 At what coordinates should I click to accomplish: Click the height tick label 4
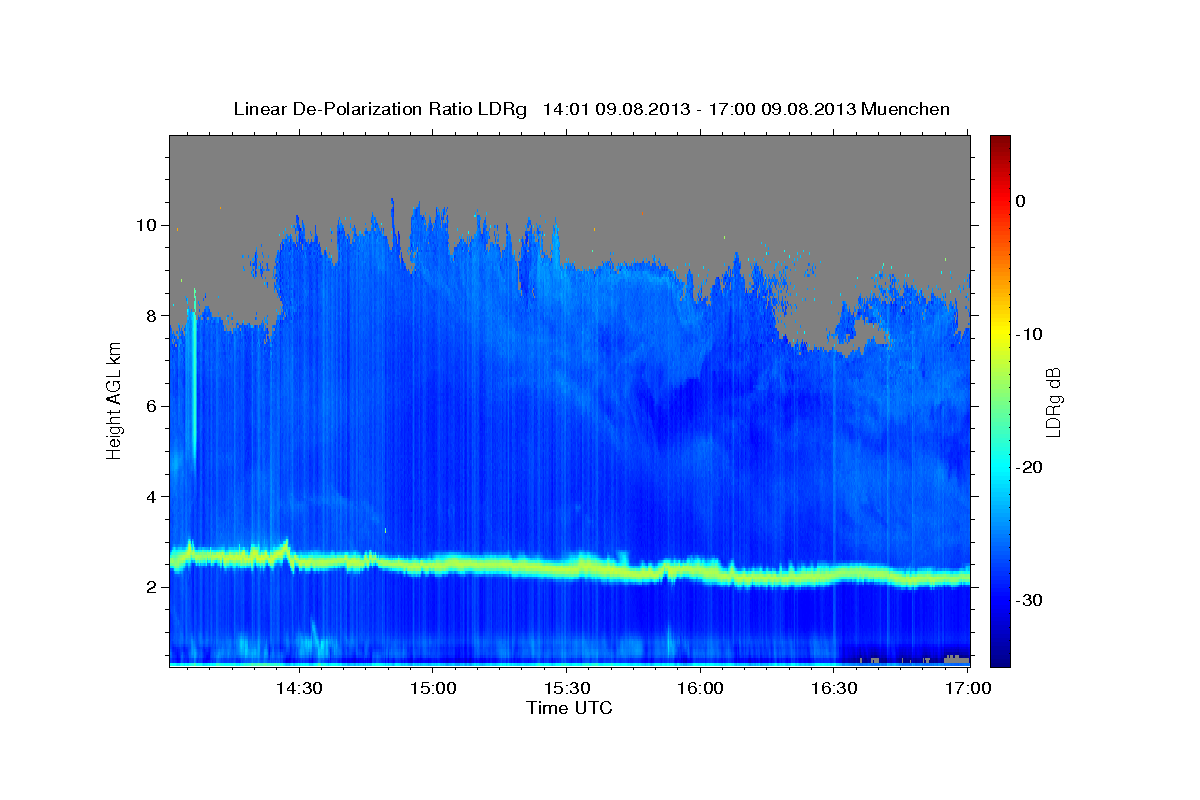(x=151, y=497)
